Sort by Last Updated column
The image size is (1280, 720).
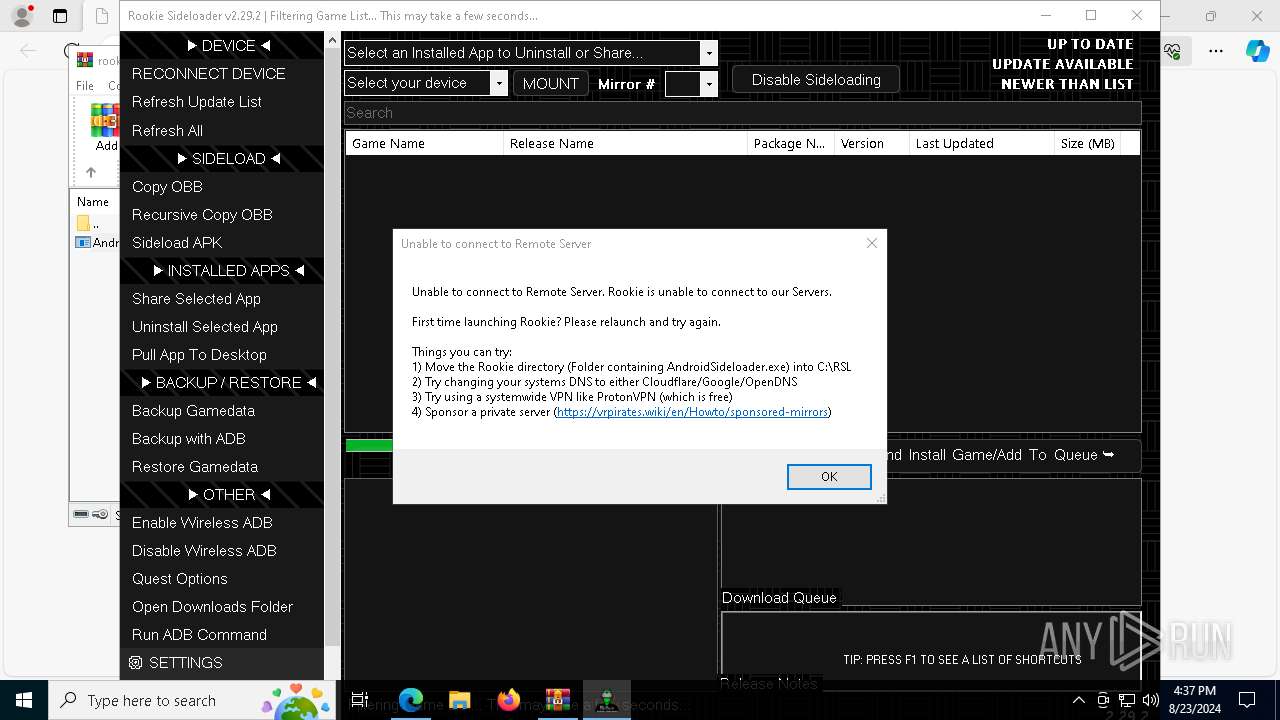[982, 144]
